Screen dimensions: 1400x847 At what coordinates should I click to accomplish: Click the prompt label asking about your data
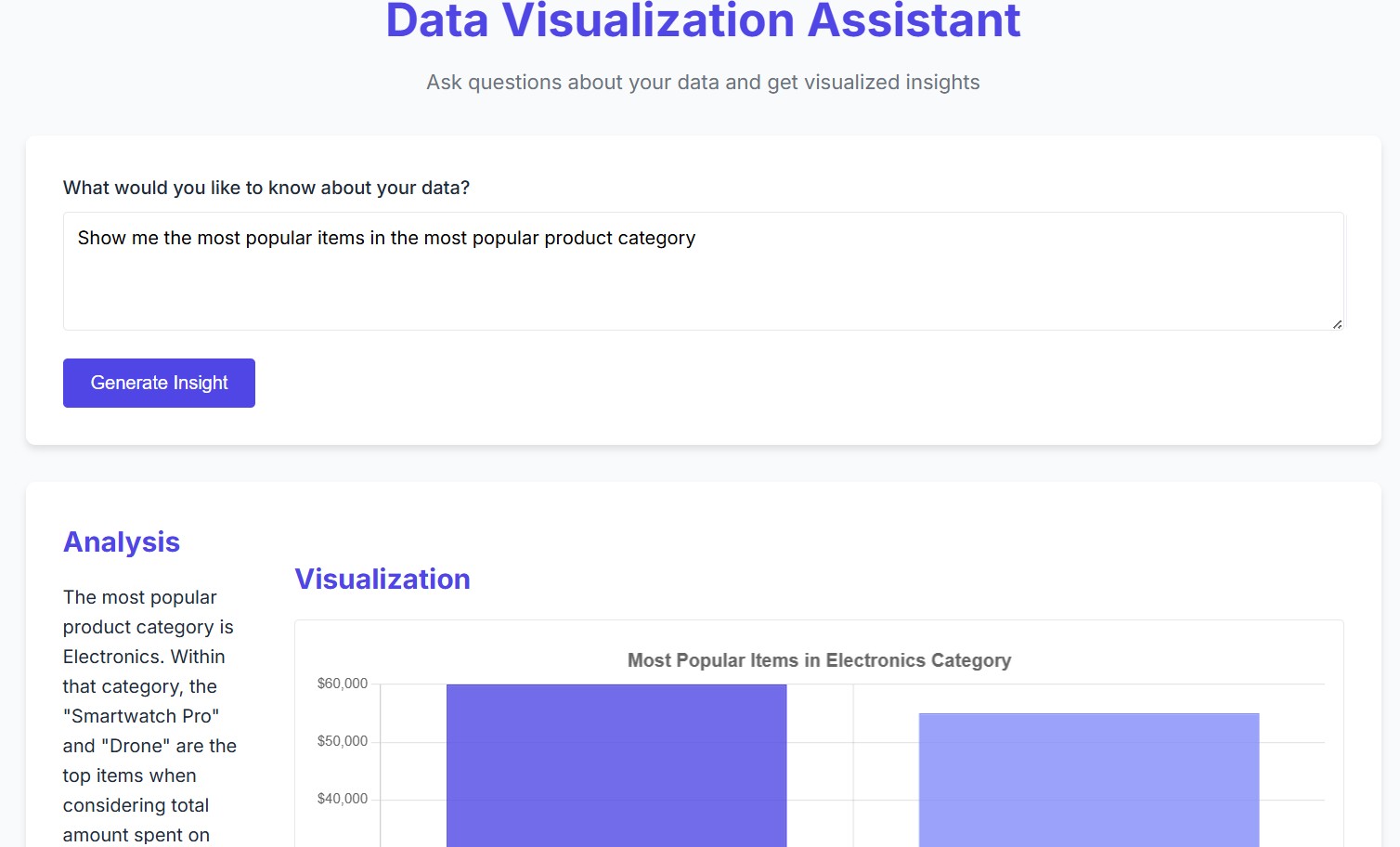coord(266,188)
